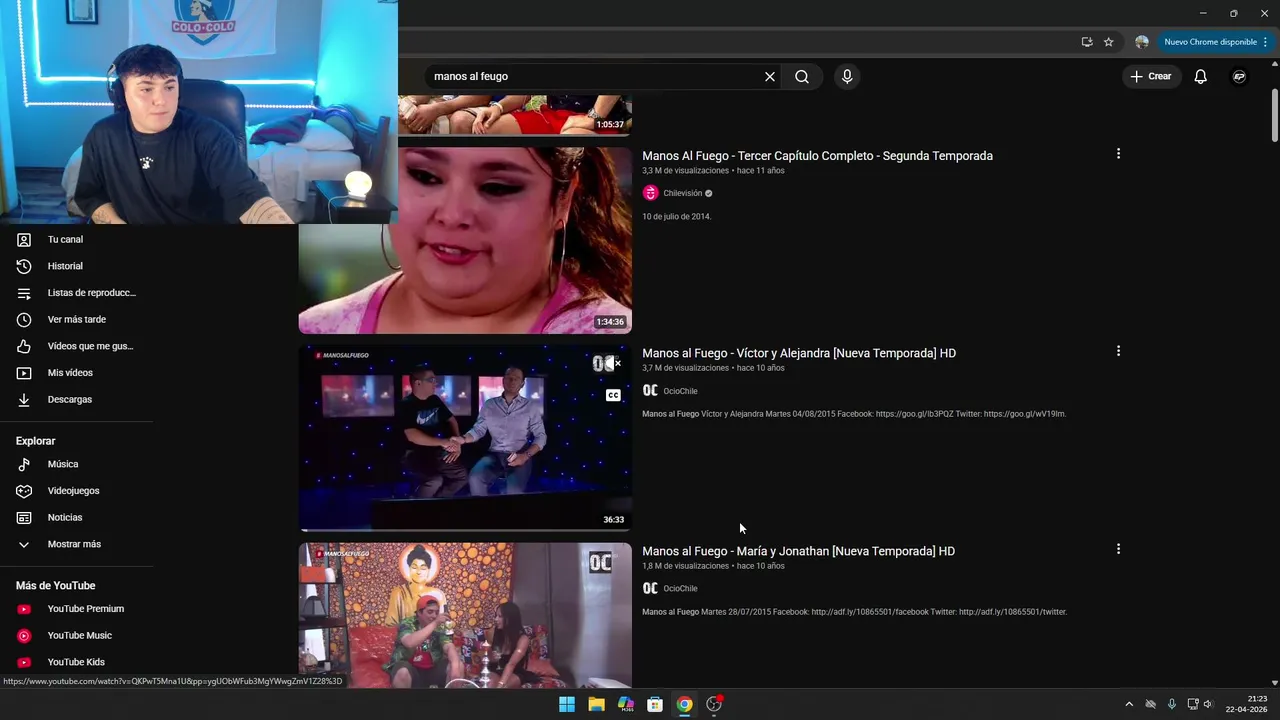Image resolution: width=1280 pixels, height=720 pixels.
Task: Click the 1:05:37 video thumbnail at top
Action: coord(514,115)
